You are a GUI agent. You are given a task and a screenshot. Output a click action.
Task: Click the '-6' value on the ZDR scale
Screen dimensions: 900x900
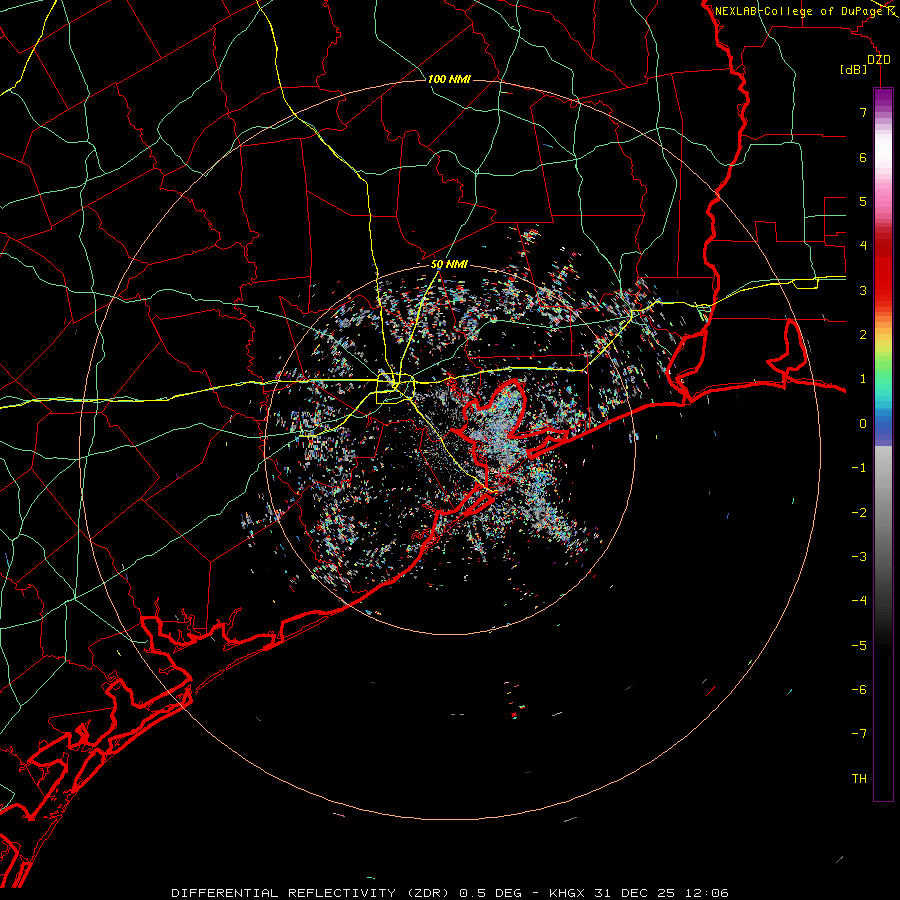tap(859, 690)
